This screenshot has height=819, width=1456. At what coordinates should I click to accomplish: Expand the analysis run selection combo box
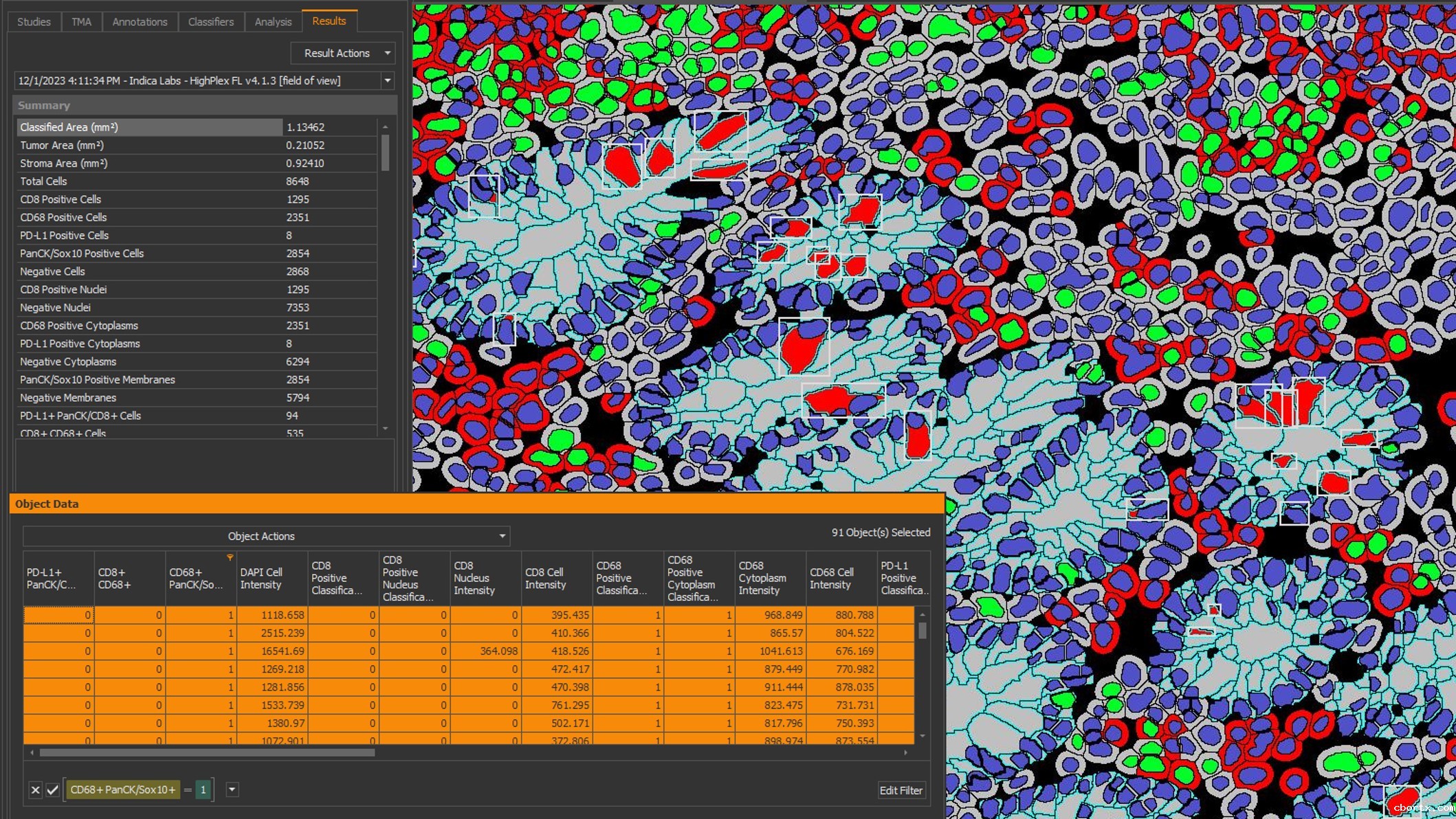click(x=388, y=80)
